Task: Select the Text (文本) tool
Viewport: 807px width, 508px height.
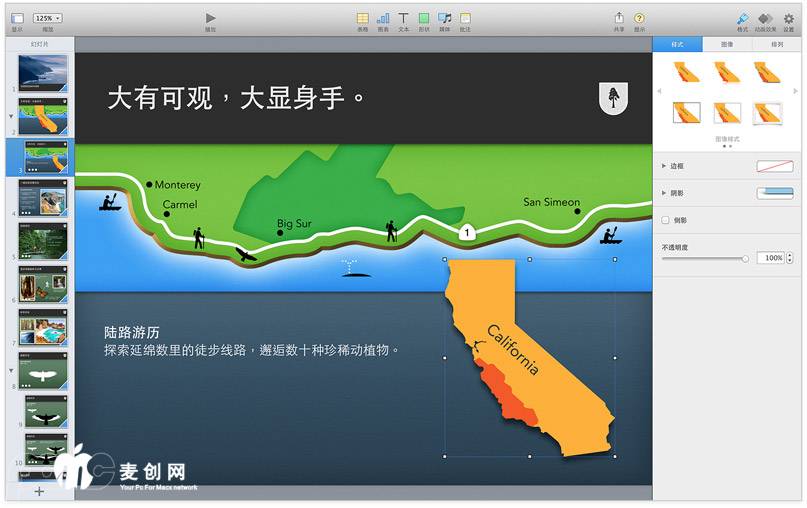Action: click(x=404, y=18)
